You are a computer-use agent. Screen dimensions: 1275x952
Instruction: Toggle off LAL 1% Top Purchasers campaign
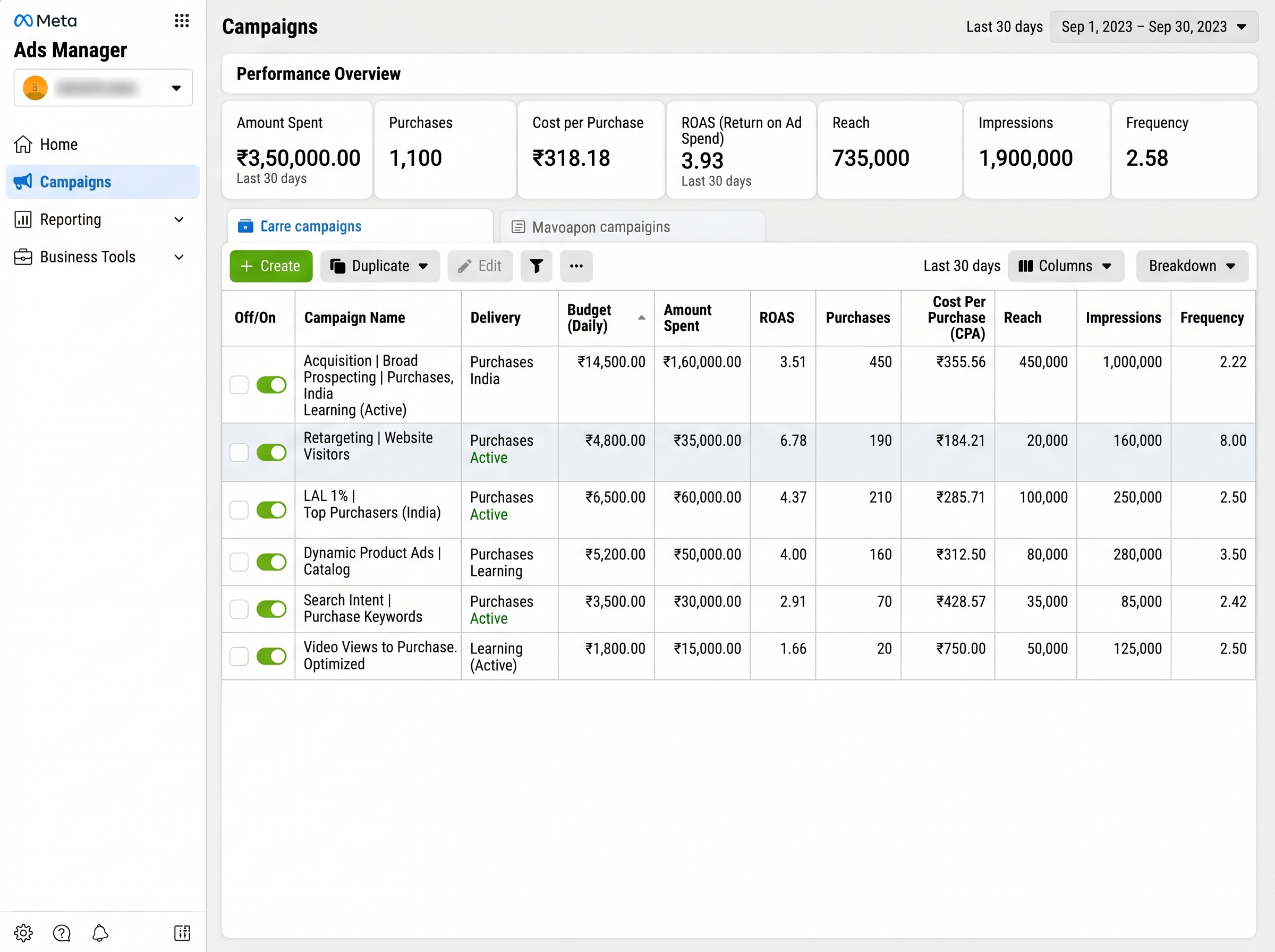click(x=271, y=510)
